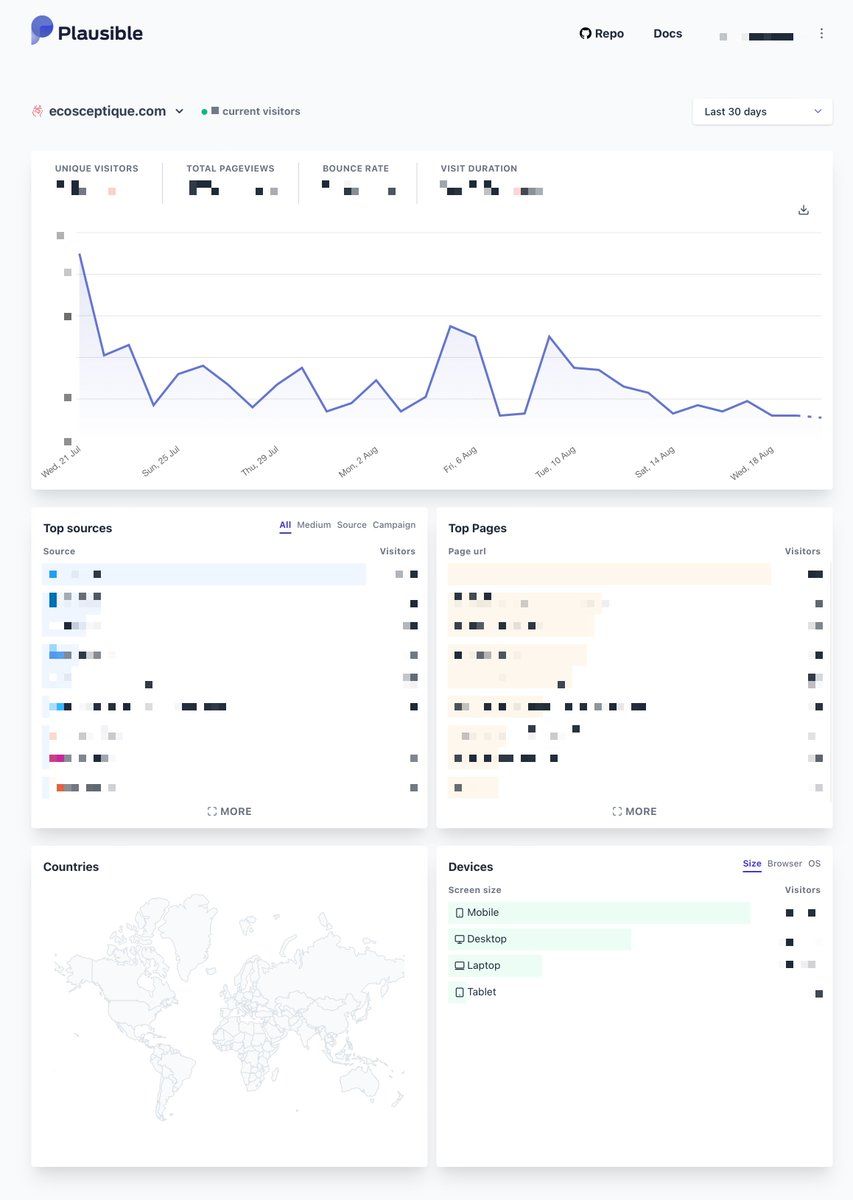Click the "Source" column header under Top sources
Viewport: 853px width, 1200px height.
[x=59, y=551]
